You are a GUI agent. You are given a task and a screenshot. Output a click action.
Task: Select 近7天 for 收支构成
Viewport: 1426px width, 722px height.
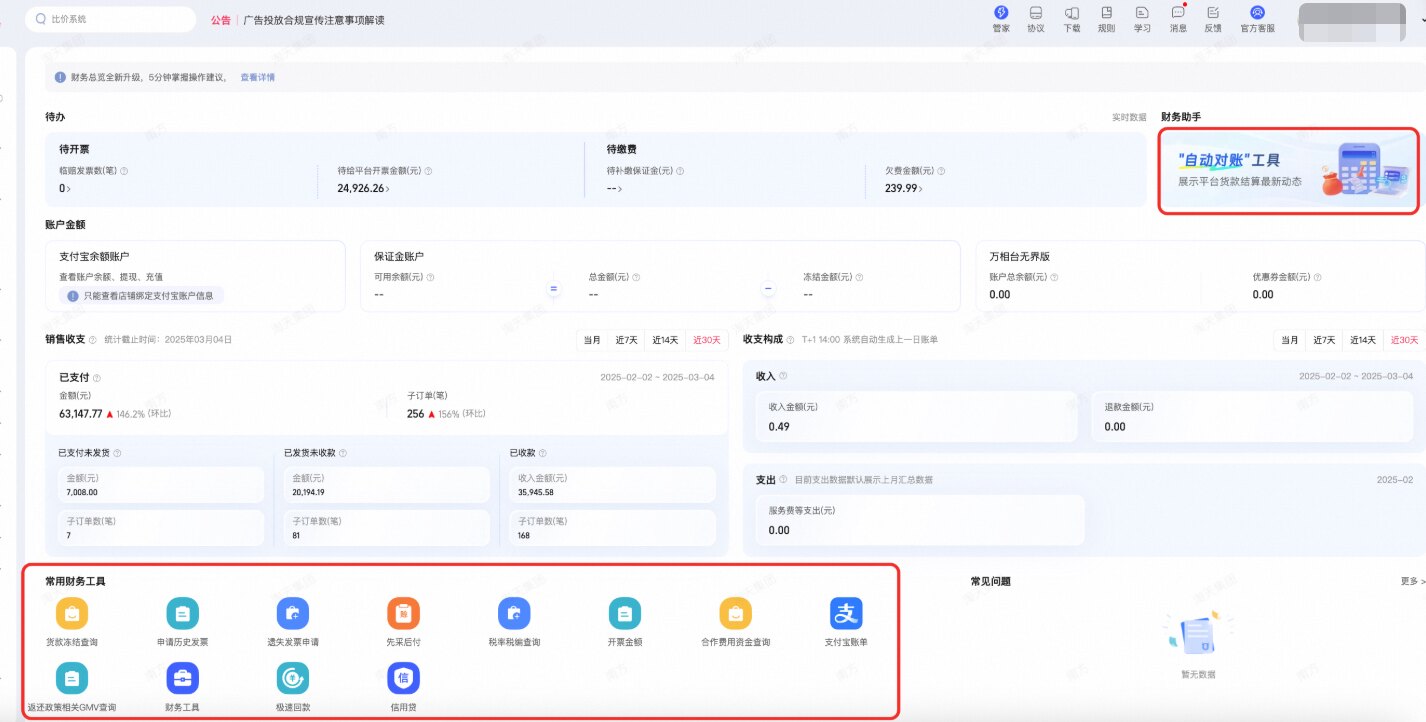click(x=1324, y=340)
